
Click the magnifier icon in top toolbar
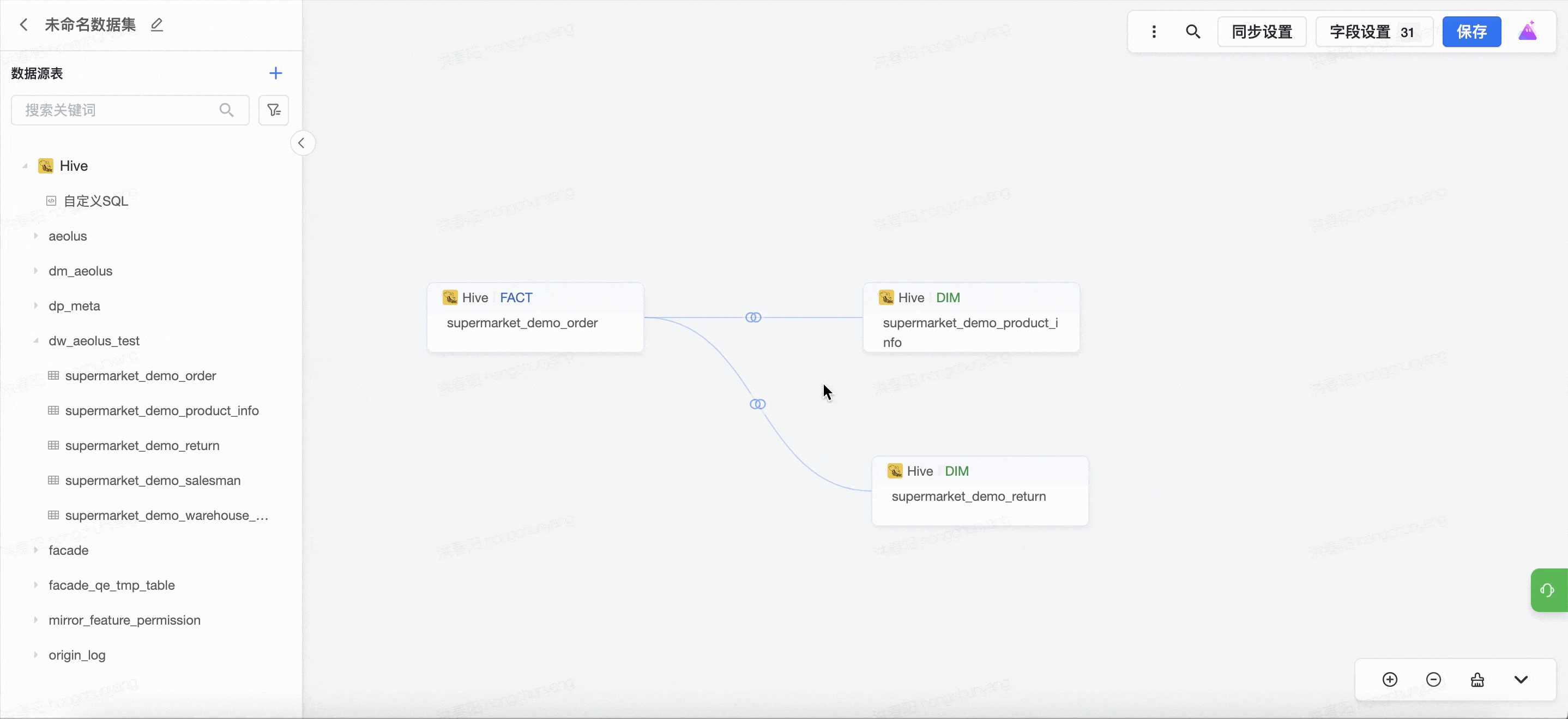pos(1192,32)
